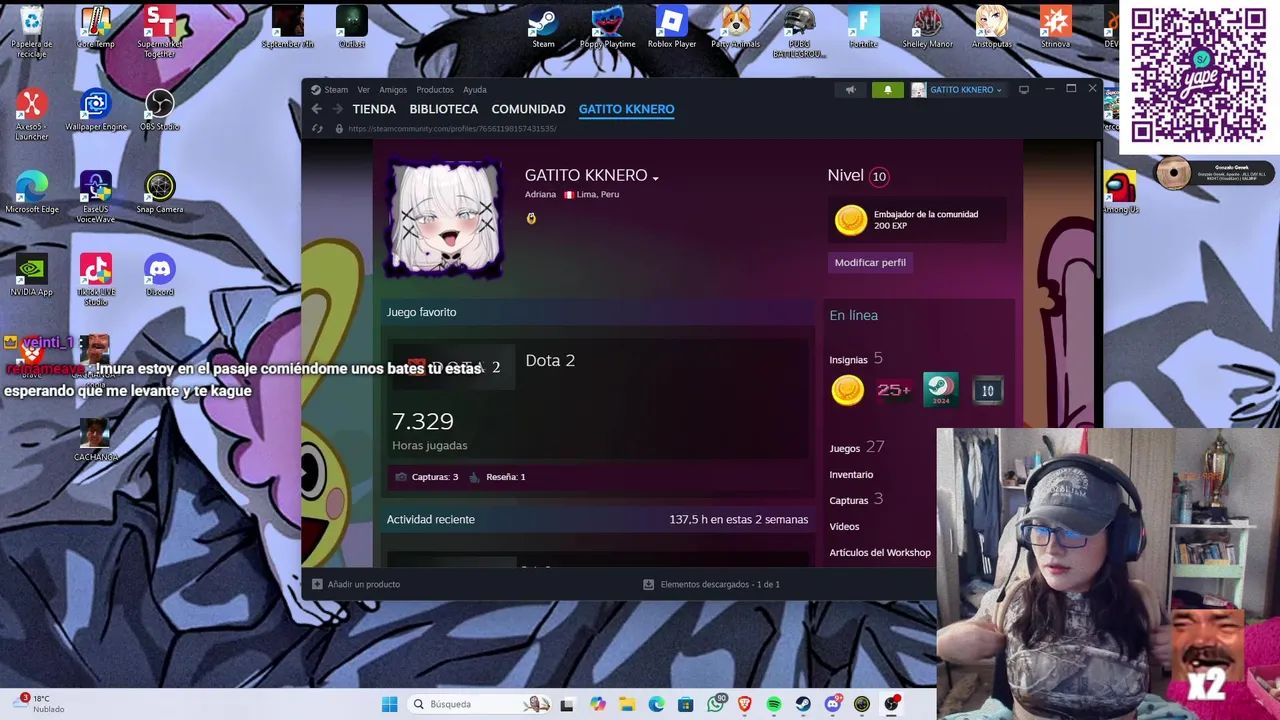The height and width of the screenshot is (720, 1280).
Task: Open the Amigos menu in Steam
Action: pos(393,90)
